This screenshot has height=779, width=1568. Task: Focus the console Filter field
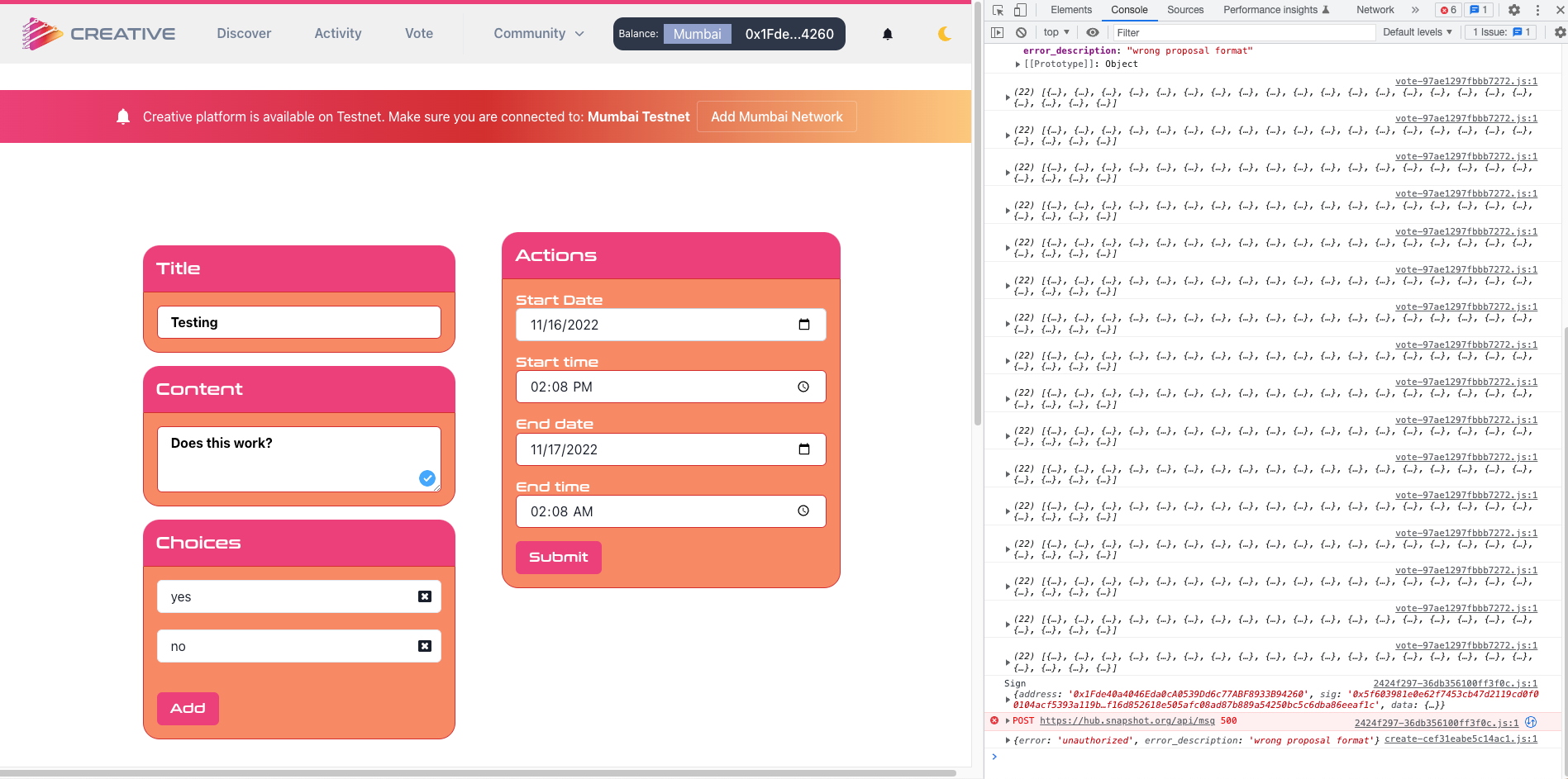tap(1243, 33)
